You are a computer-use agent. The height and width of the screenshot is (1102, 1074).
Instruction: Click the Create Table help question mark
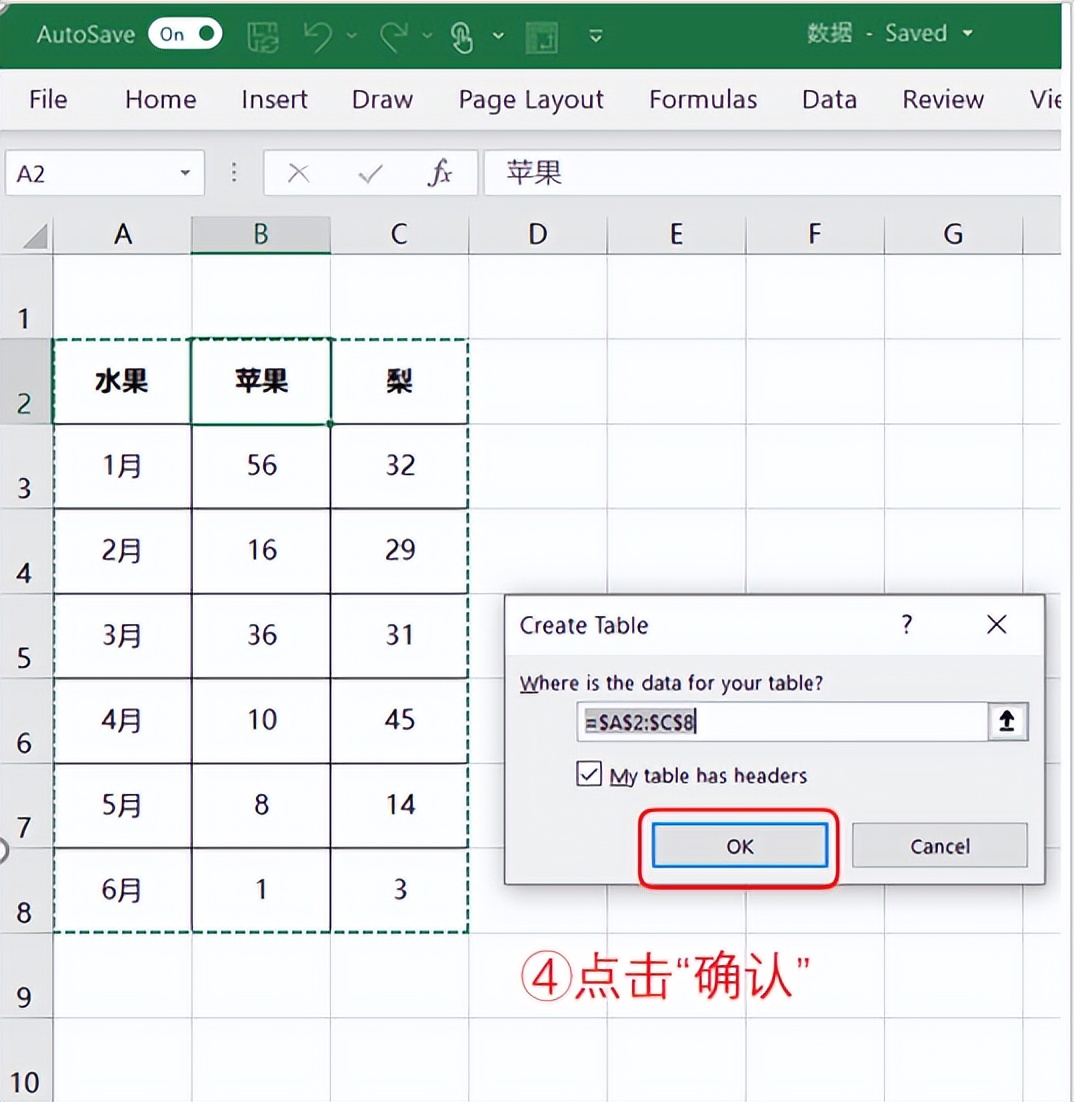pyautogui.click(x=907, y=624)
